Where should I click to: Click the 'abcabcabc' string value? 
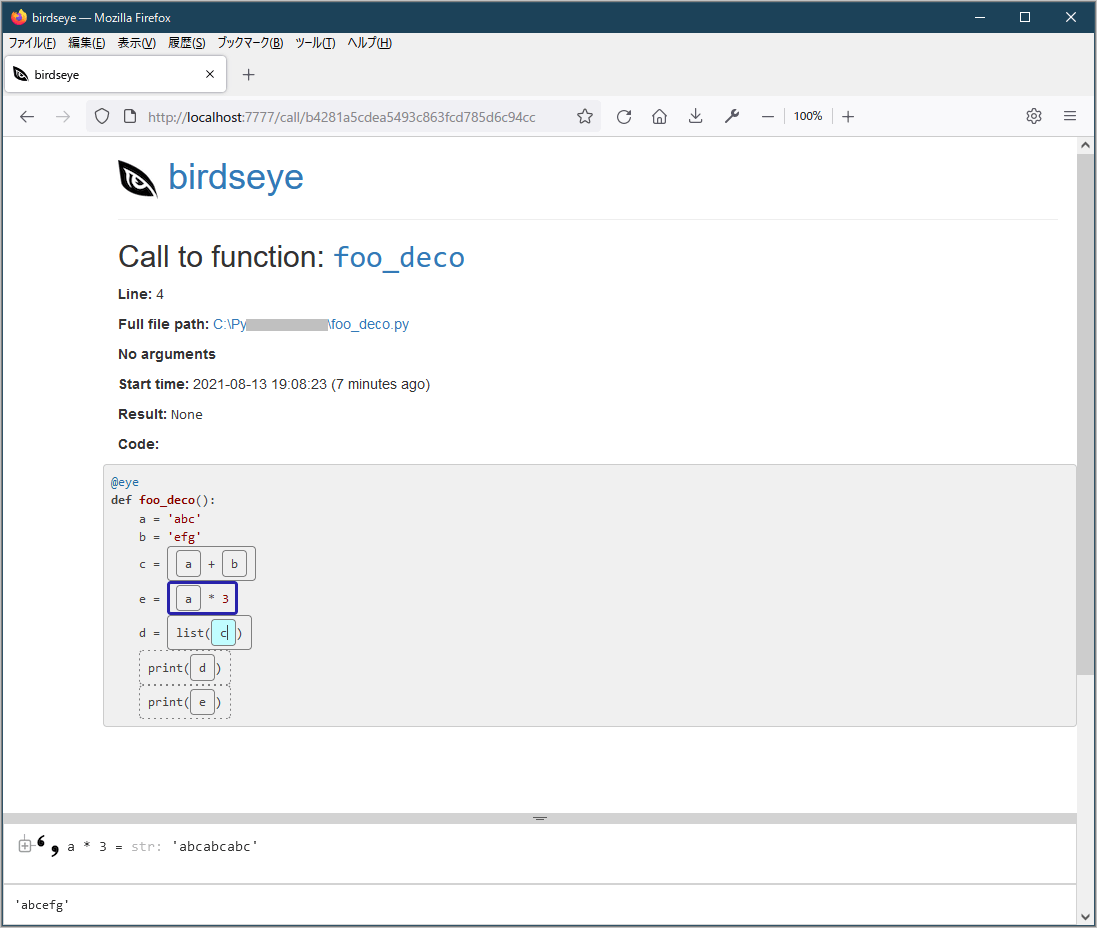click(x=215, y=846)
